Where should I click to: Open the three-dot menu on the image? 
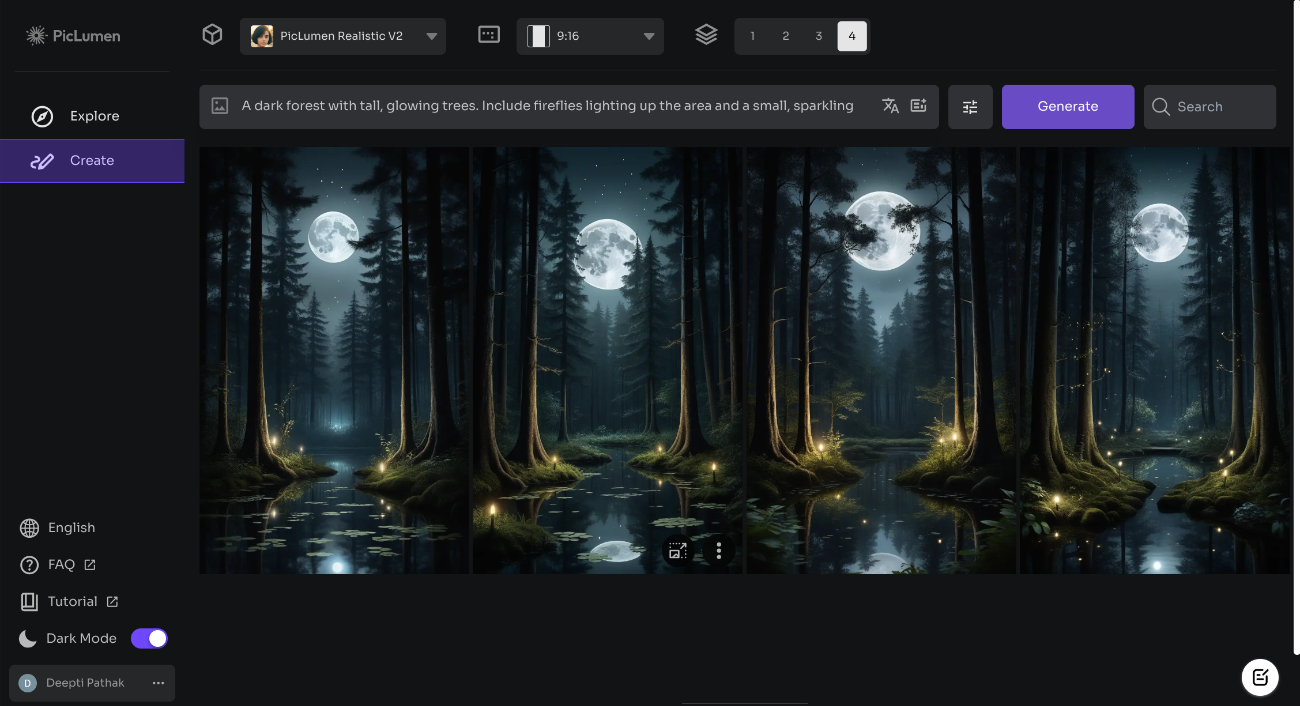tap(719, 550)
